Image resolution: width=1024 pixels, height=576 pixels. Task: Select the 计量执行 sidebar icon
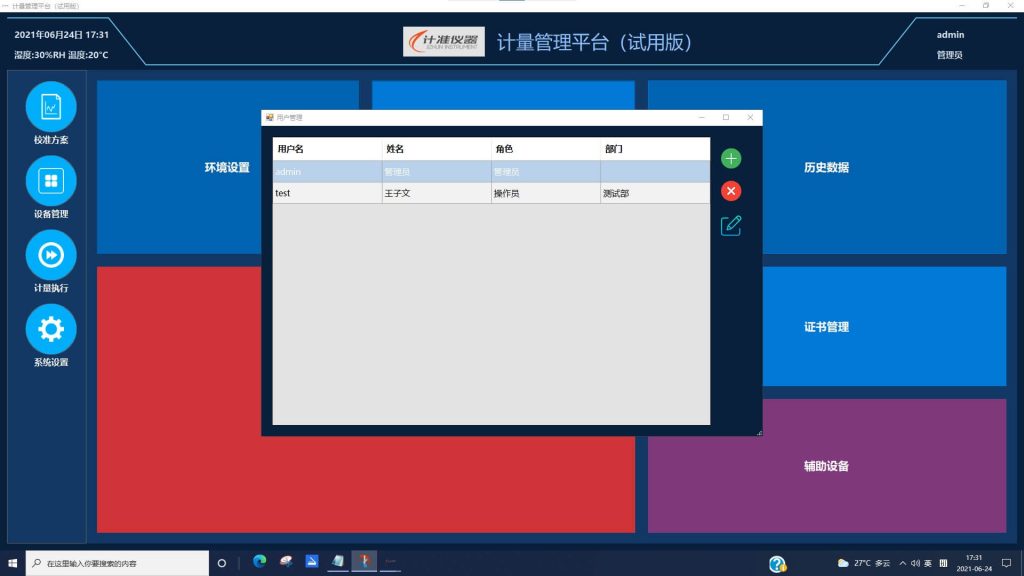[51, 255]
